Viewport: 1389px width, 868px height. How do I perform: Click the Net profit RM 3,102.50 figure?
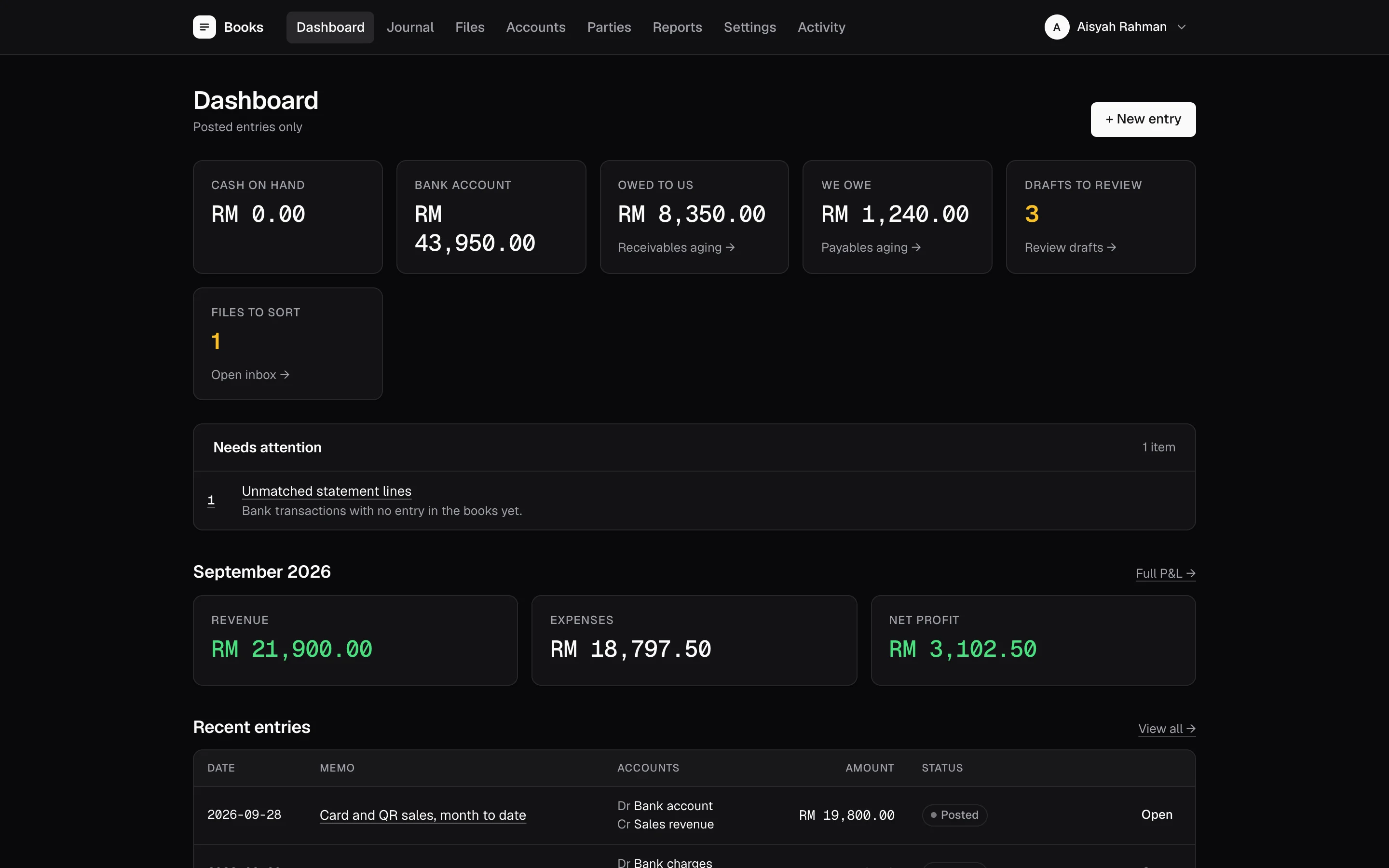pyautogui.click(x=963, y=649)
